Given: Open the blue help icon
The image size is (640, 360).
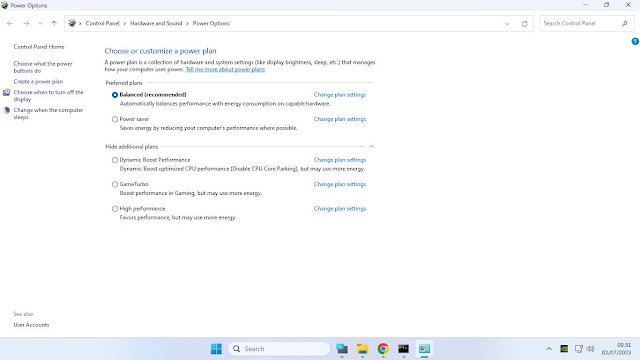Looking at the screenshot, I should tap(635, 41).
